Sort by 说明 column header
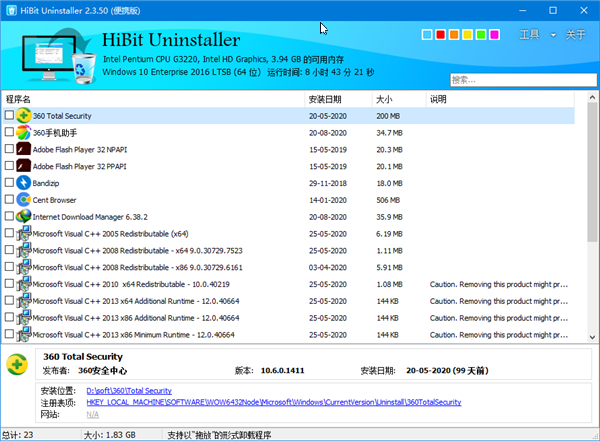Image resolution: width=600 pixels, height=441 pixels. coord(500,100)
